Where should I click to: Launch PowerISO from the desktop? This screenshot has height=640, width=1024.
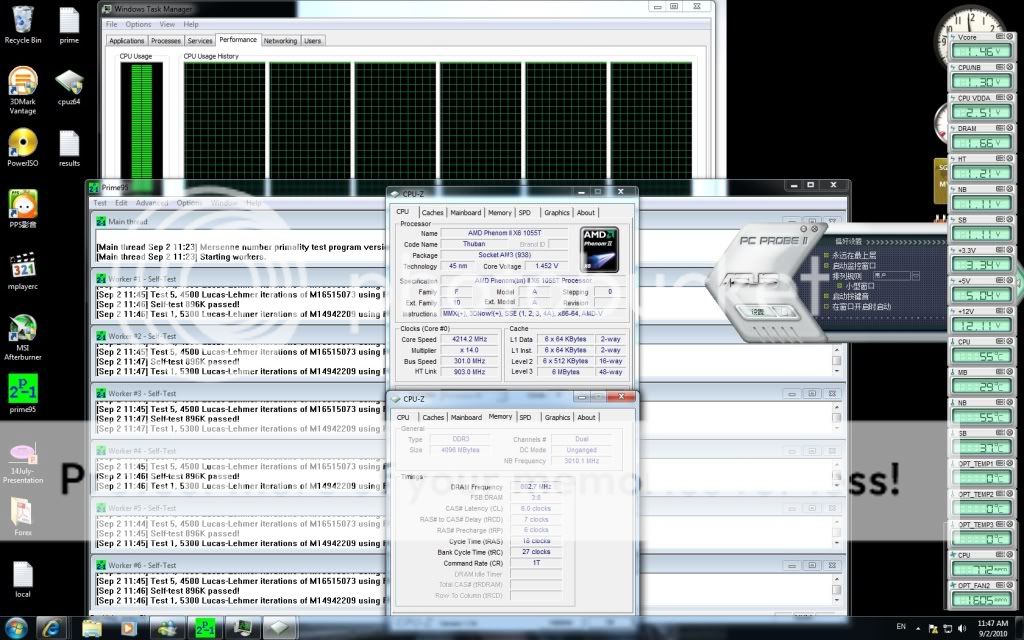(22, 144)
